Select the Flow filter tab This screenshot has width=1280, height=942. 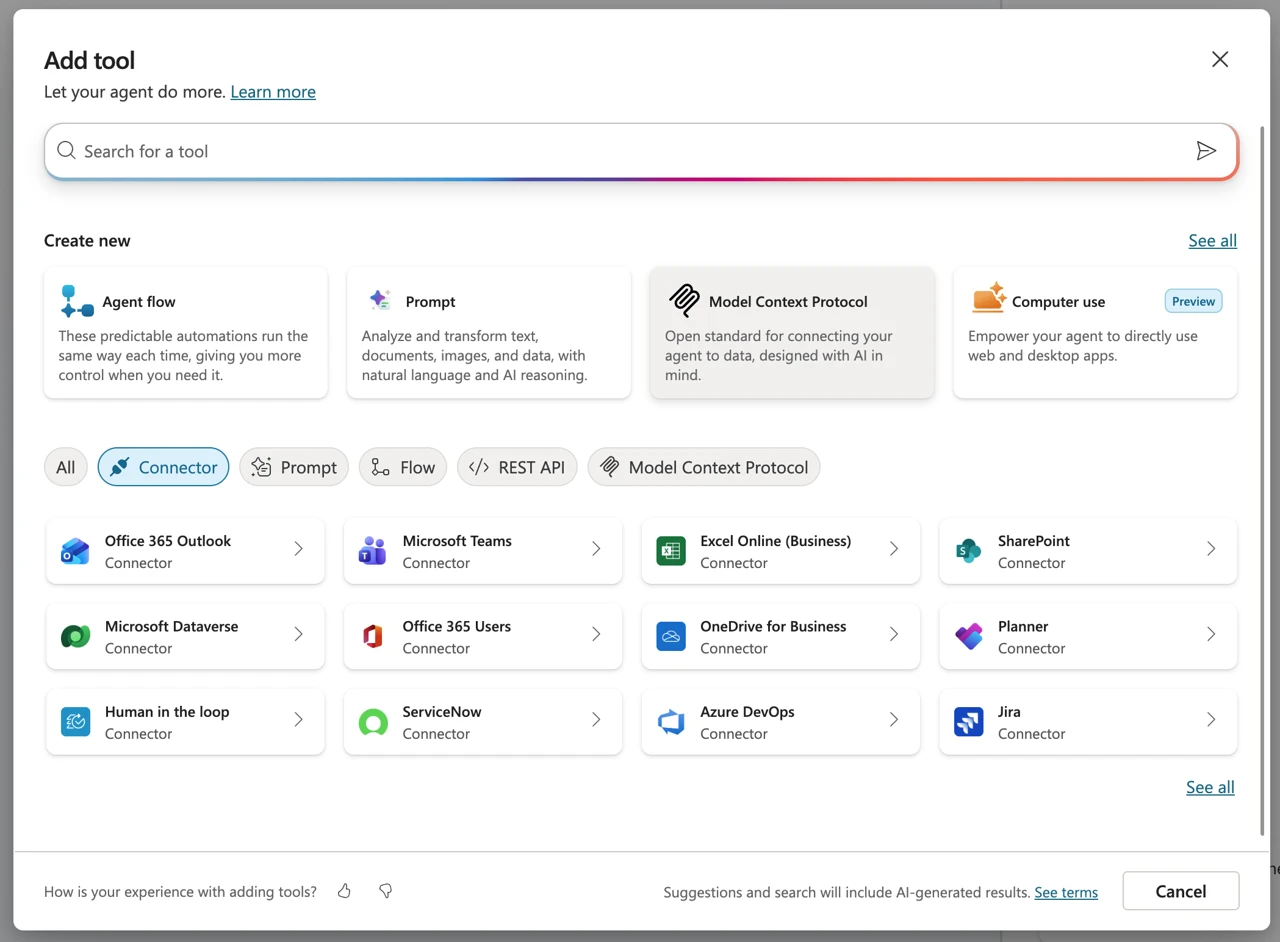(x=403, y=467)
